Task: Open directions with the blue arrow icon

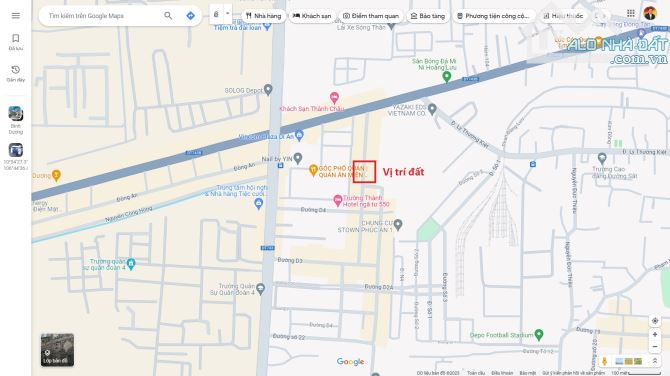Action: (191, 16)
